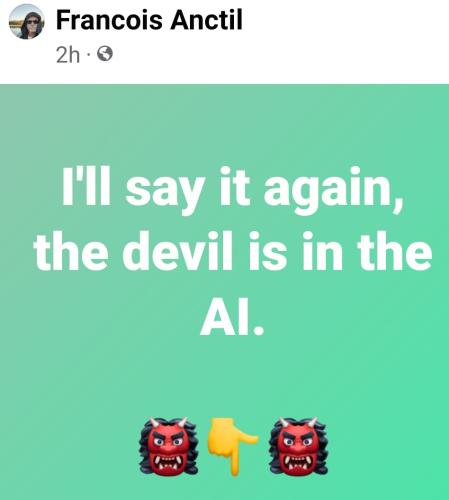The width and height of the screenshot is (449, 500).
Task: Click the word "say" in the post
Action: (x=165, y=191)
